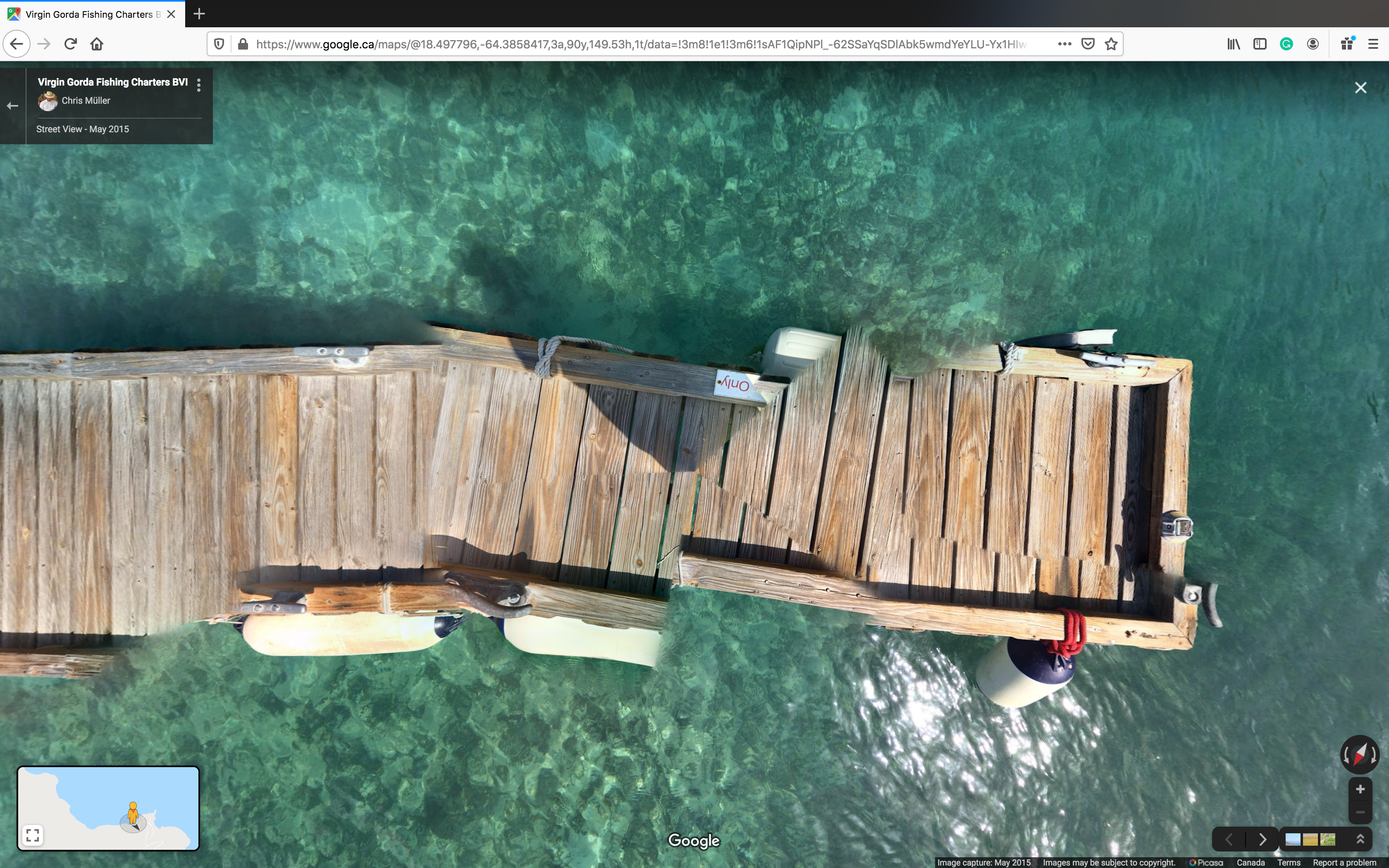Open the Terms link
The height and width of the screenshot is (868, 1389).
click(1289, 862)
